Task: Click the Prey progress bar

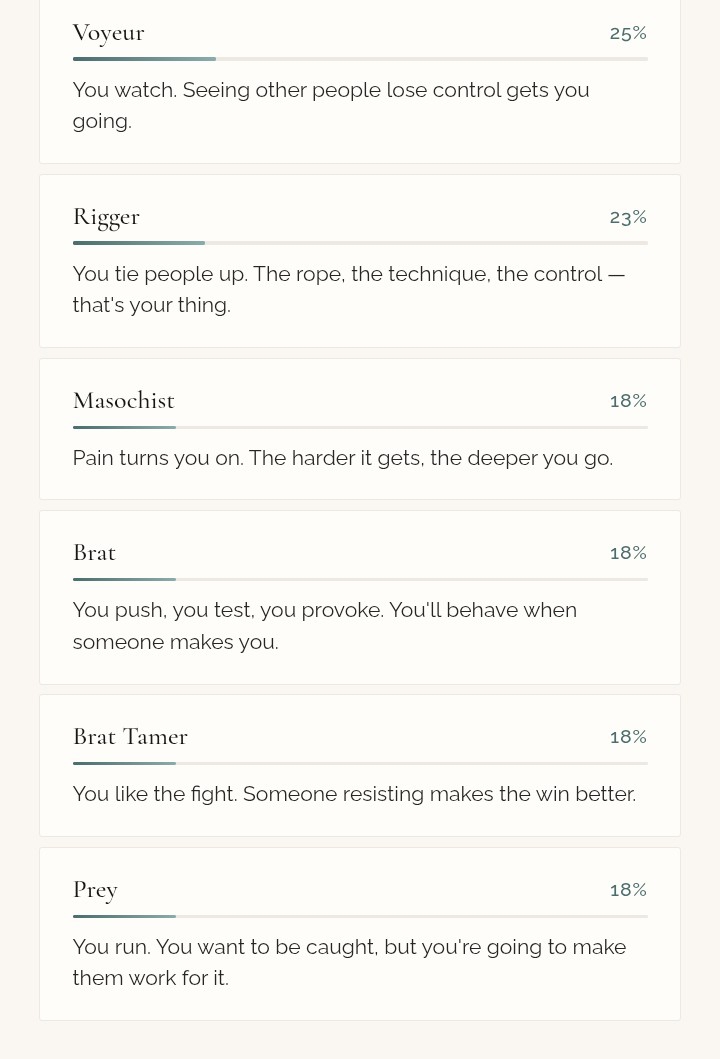Action: point(360,916)
